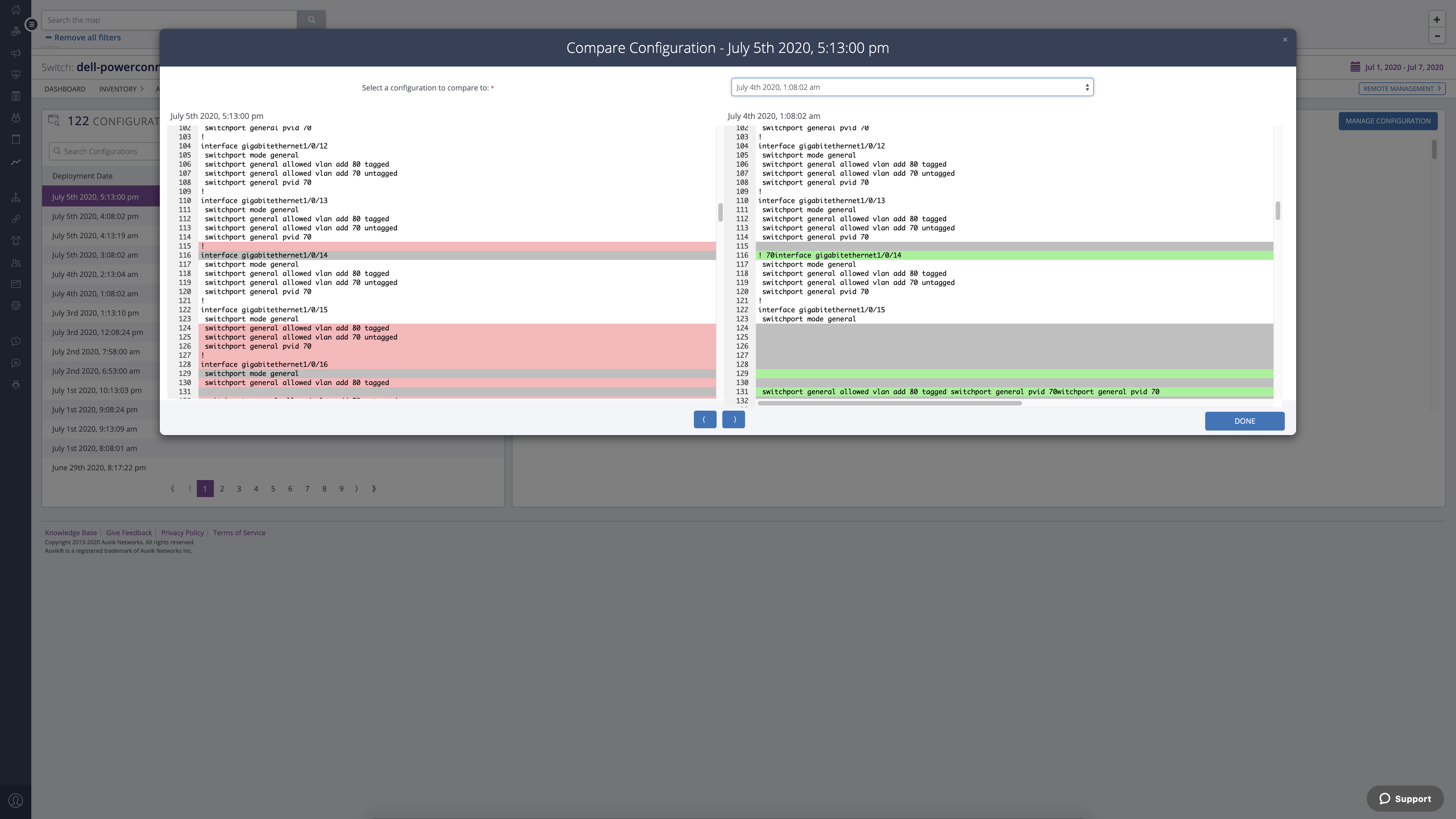Open the REMOTE MANAGEMENT expander

pos(1401,89)
